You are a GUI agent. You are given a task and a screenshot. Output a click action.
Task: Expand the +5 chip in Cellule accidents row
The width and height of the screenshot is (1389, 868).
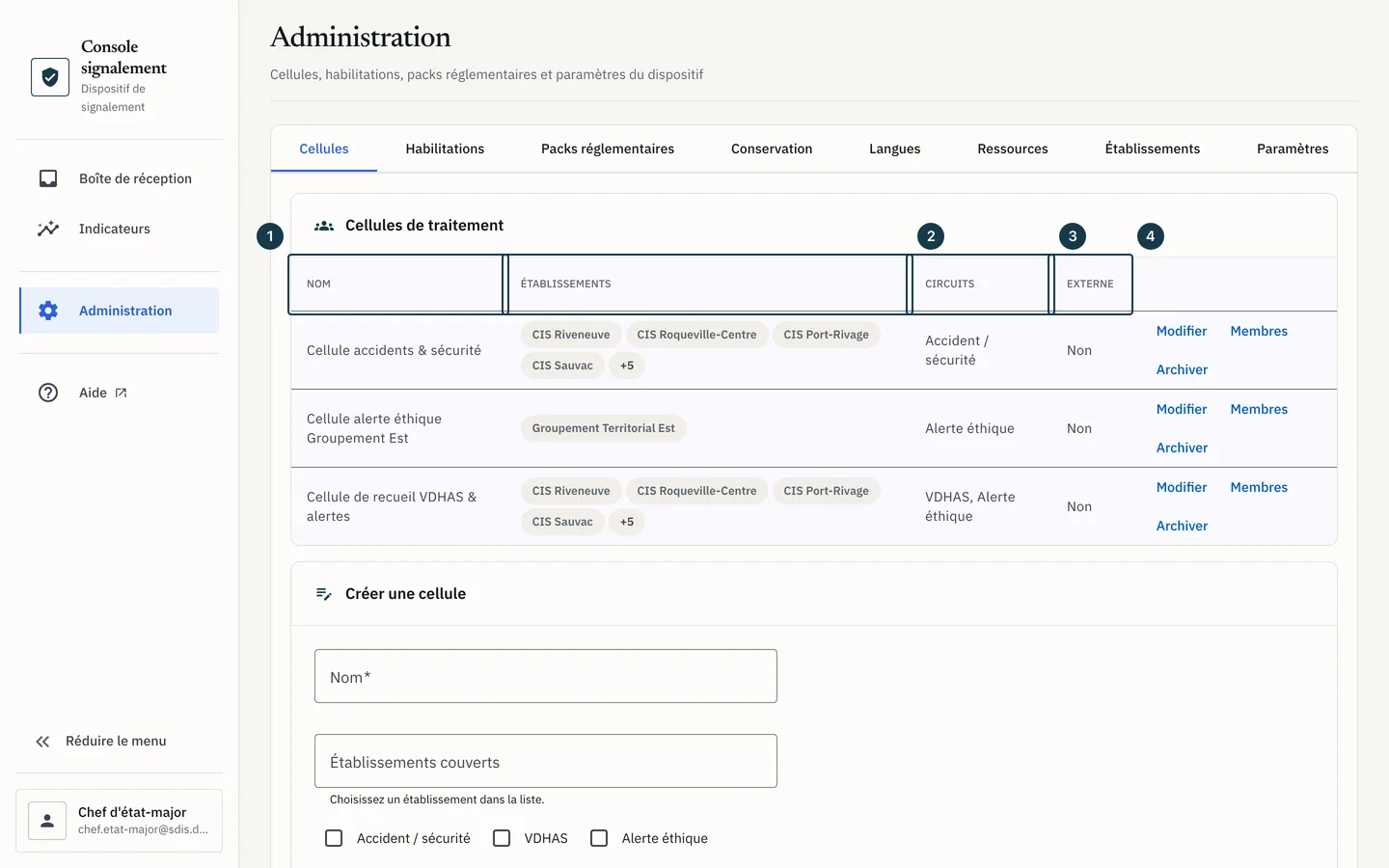pos(627,366)
